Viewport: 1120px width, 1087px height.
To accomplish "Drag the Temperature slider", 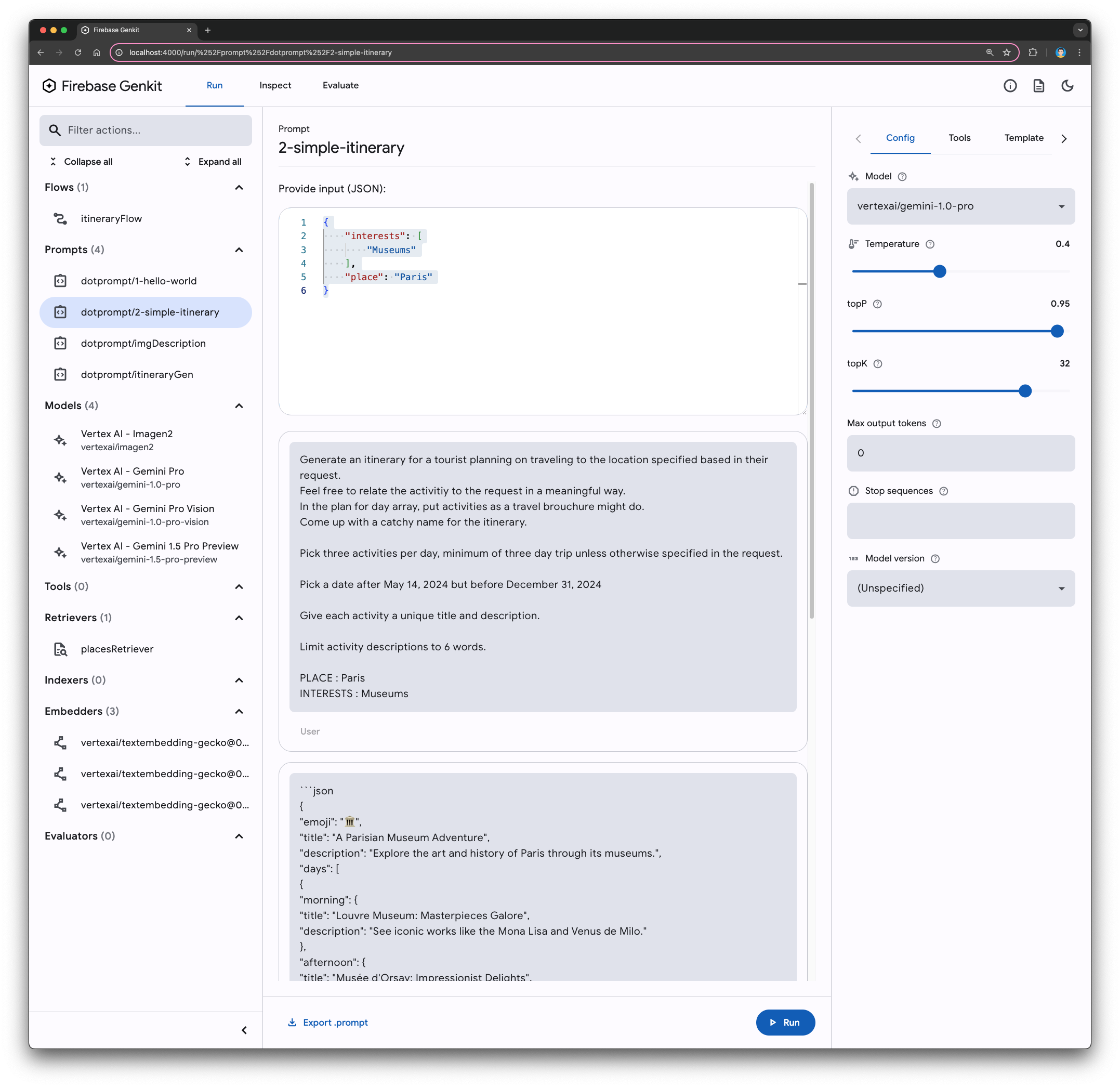I will (x=939, y=271).
